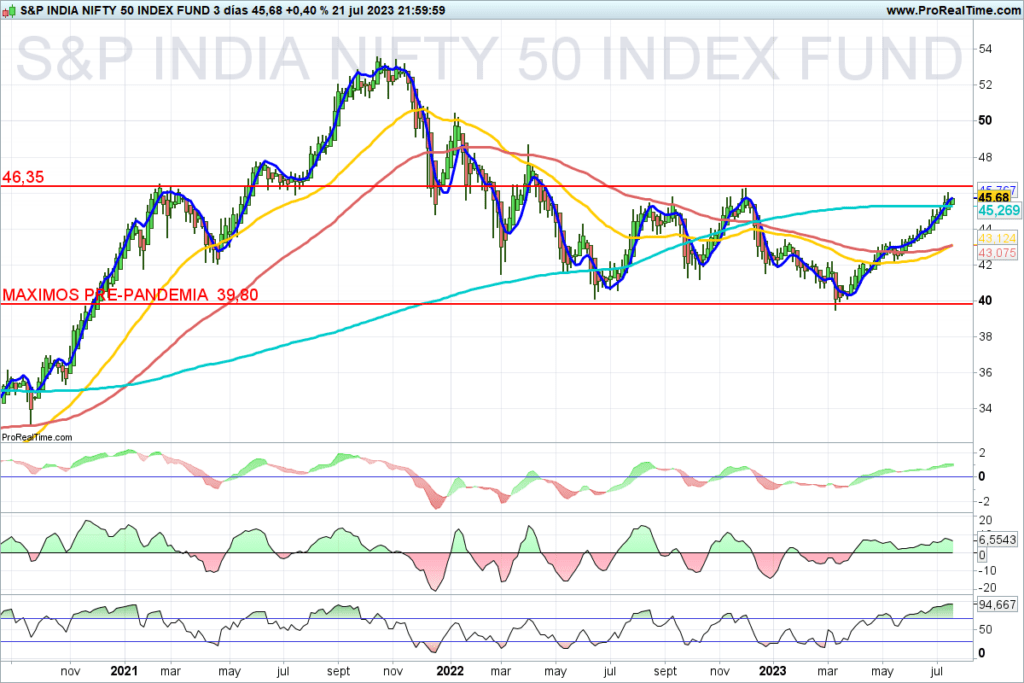
Task: Click the cyan 45,269 moving average value
Action: pyautogui.click(x=999, y=210)
